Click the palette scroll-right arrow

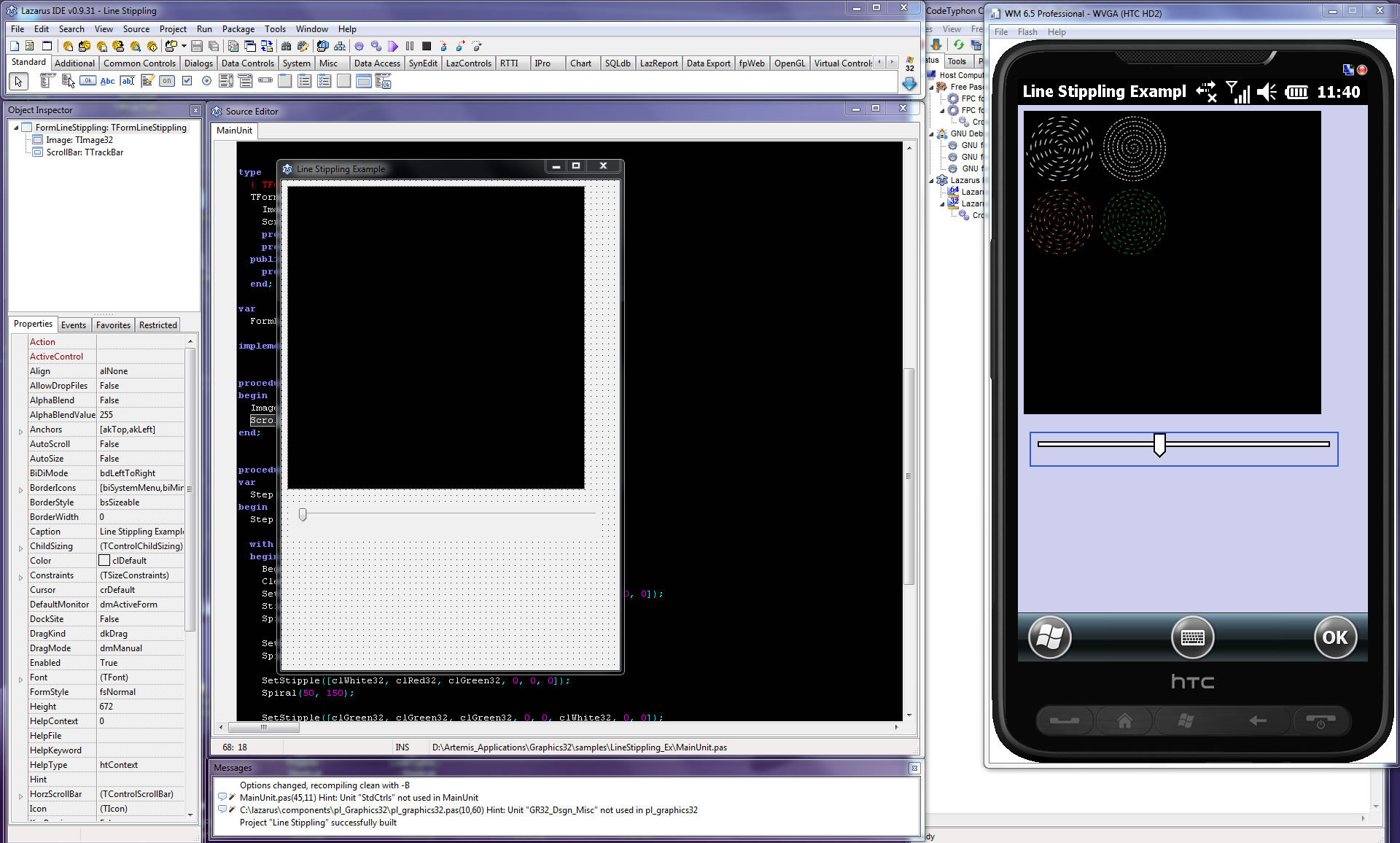click(892, 63)
